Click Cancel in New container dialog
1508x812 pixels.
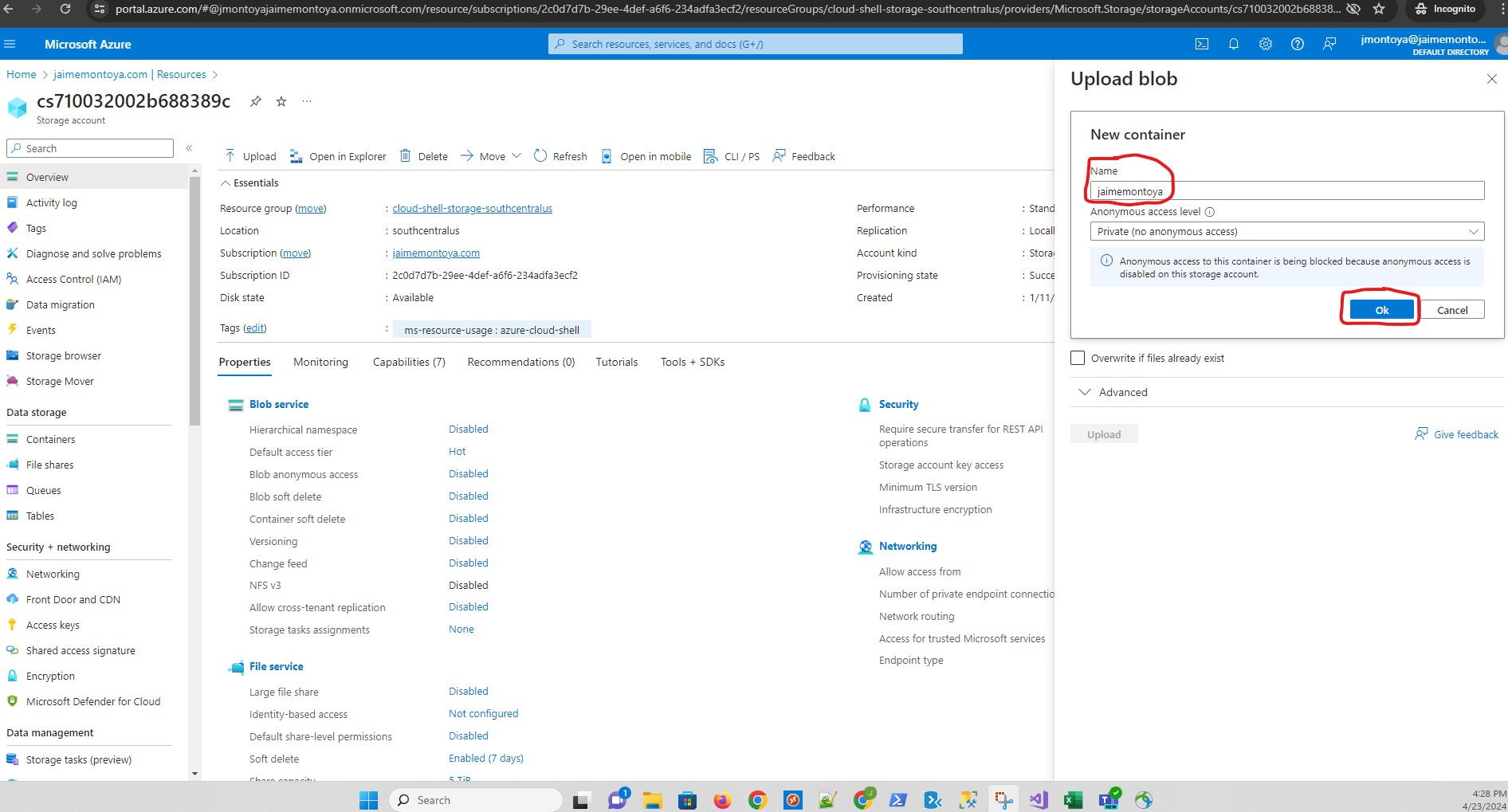click(x=1452, y=310)
